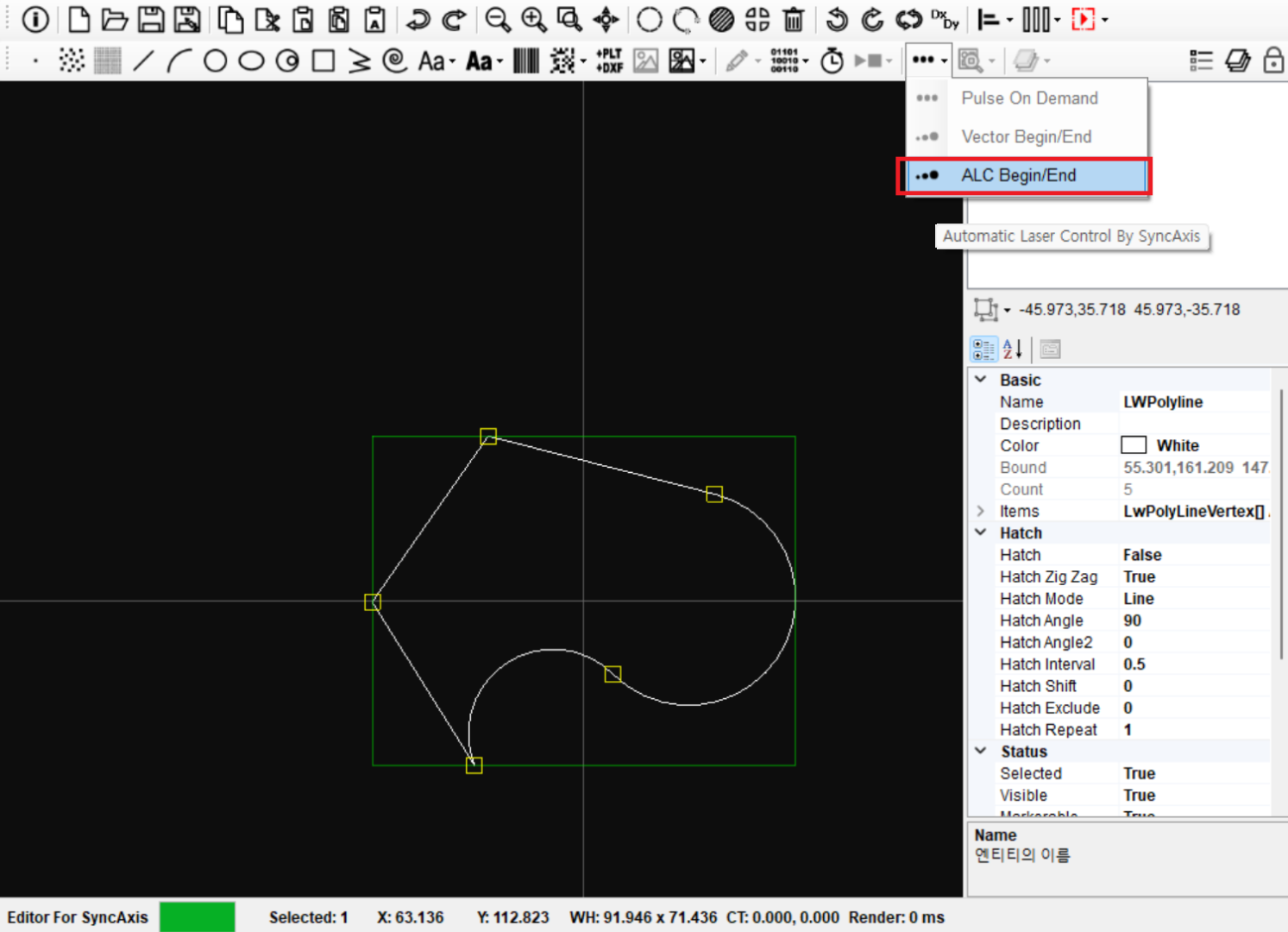The image size is (1288, 932).
Task: Click the White color swatch
Action: pyautogui.click(x=1134, y=445)
